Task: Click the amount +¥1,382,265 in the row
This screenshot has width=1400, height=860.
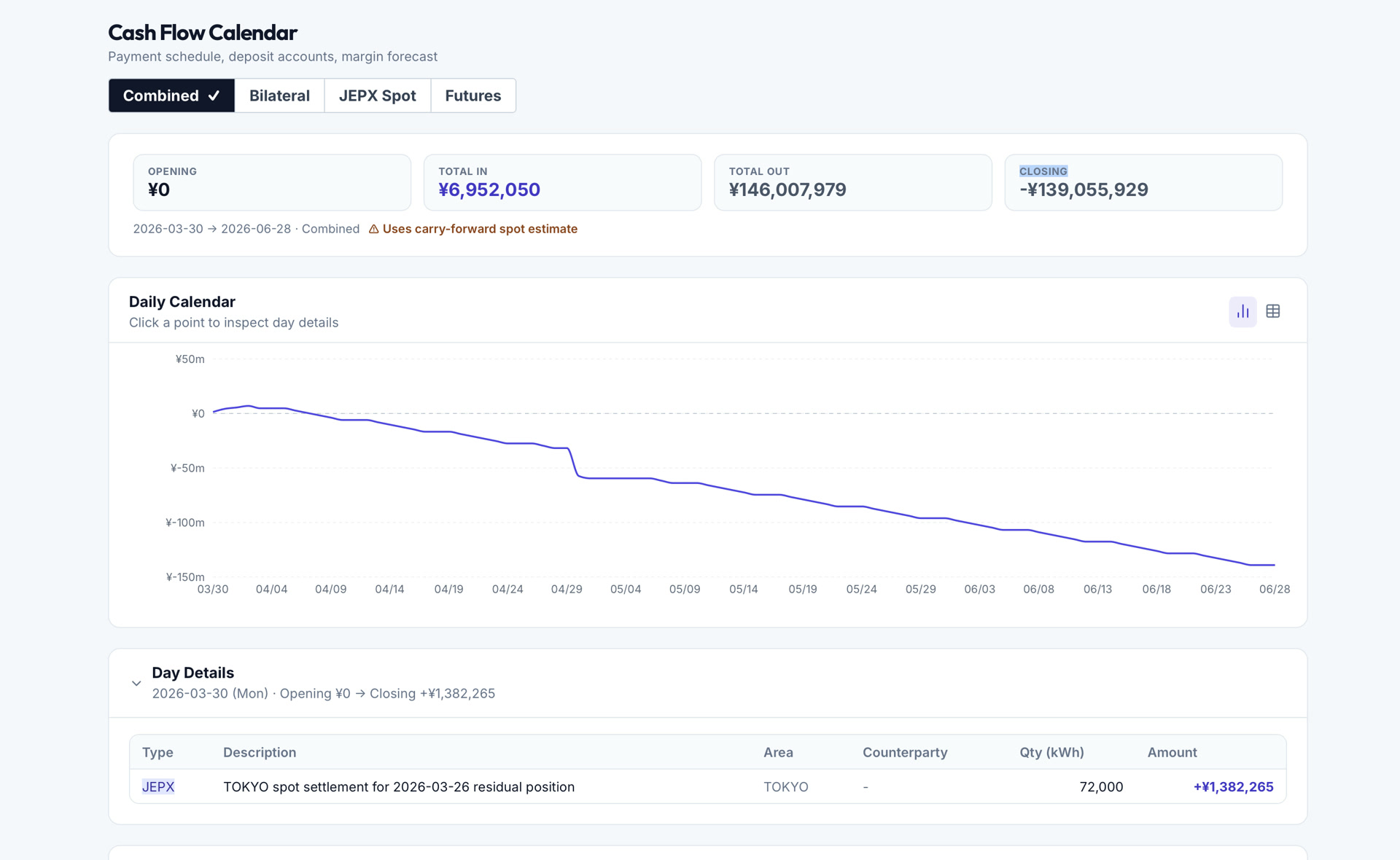Action: coord(1233,787)
